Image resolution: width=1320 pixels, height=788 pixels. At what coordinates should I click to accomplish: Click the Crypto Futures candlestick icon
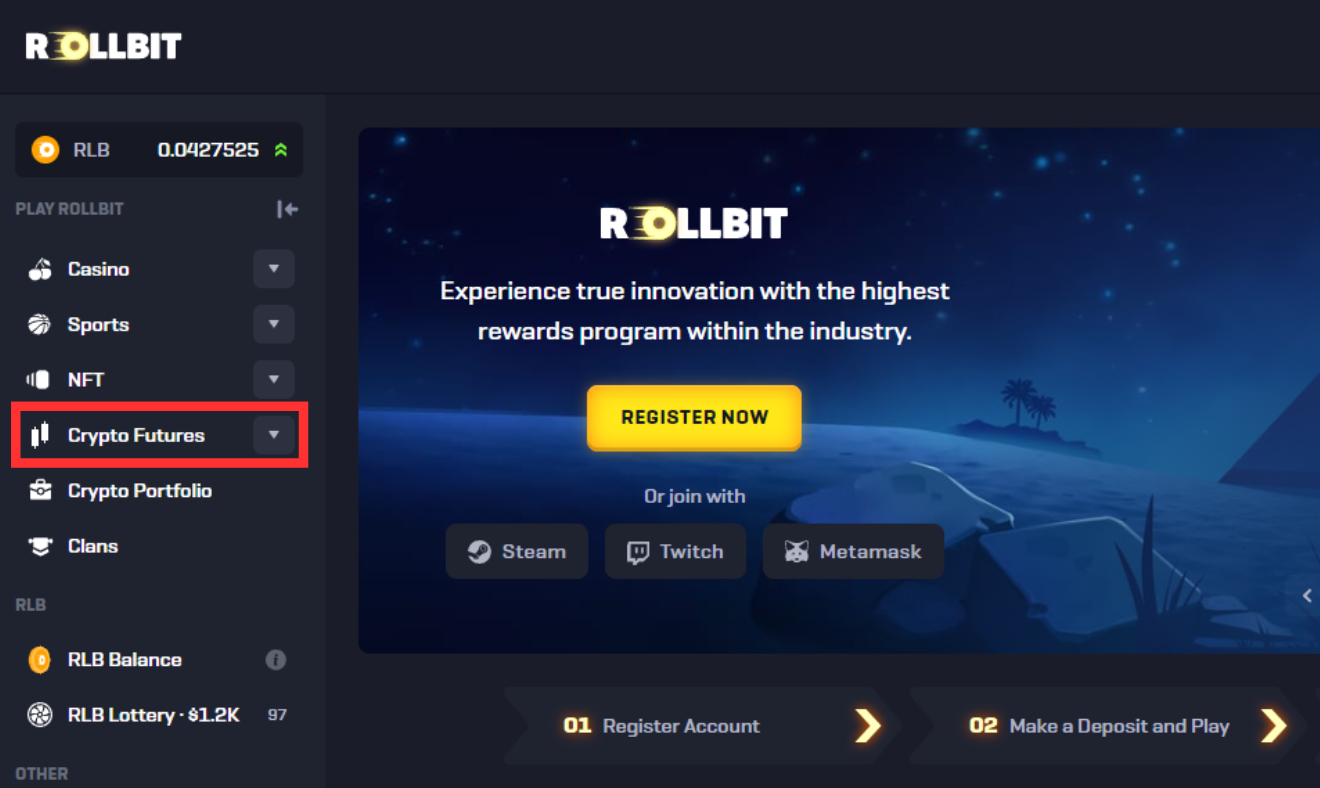point(40,435)
